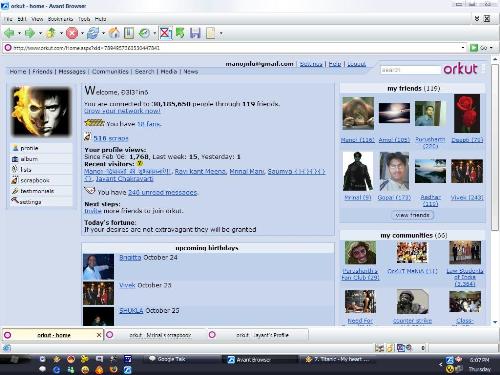Screen dimensions: 500x375
Task: Switch to the second orkut scrapbook tab
Action: (x=156, y=335)
